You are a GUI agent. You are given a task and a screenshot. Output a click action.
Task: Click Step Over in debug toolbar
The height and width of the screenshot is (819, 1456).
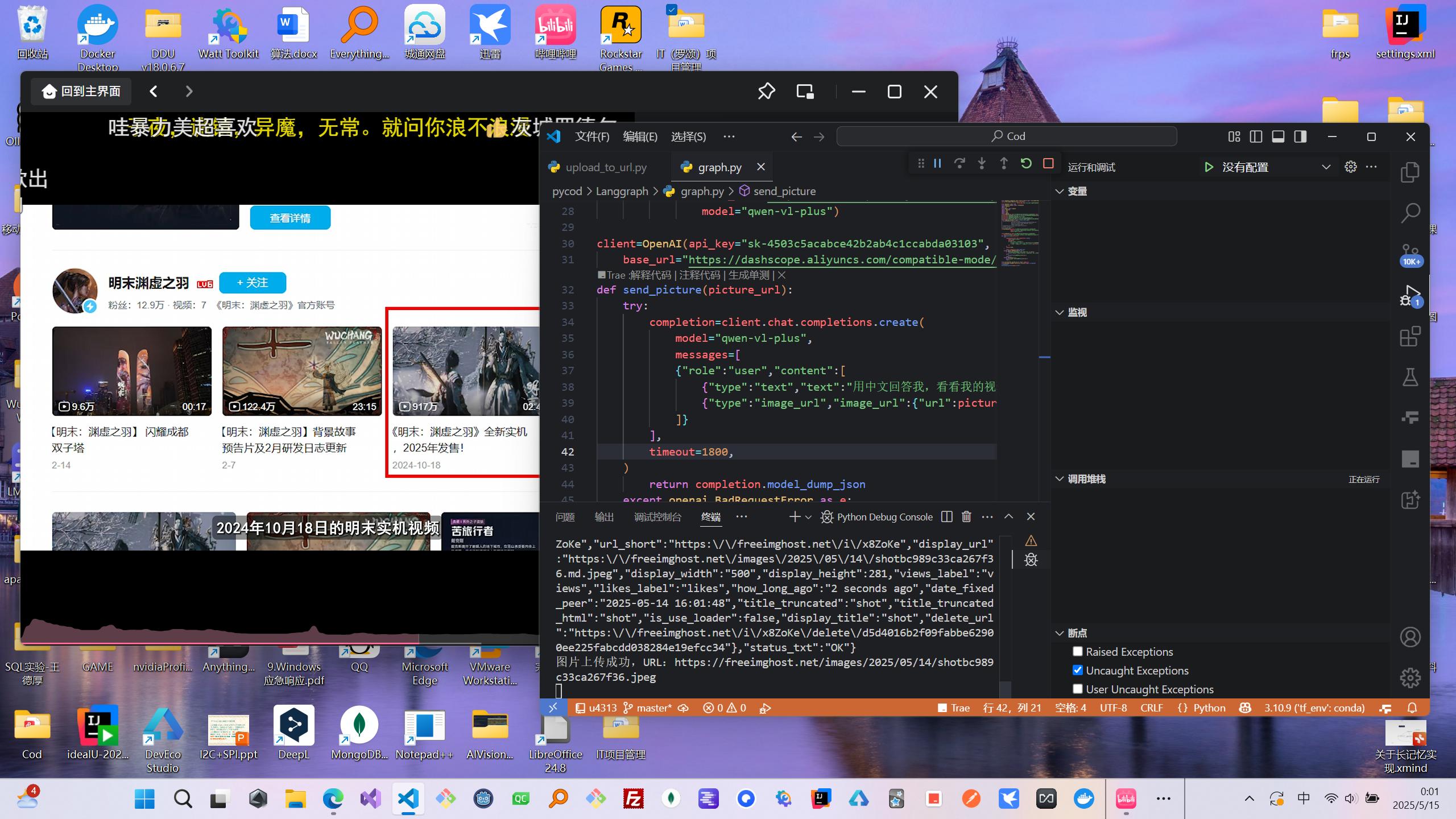point(959,164)
